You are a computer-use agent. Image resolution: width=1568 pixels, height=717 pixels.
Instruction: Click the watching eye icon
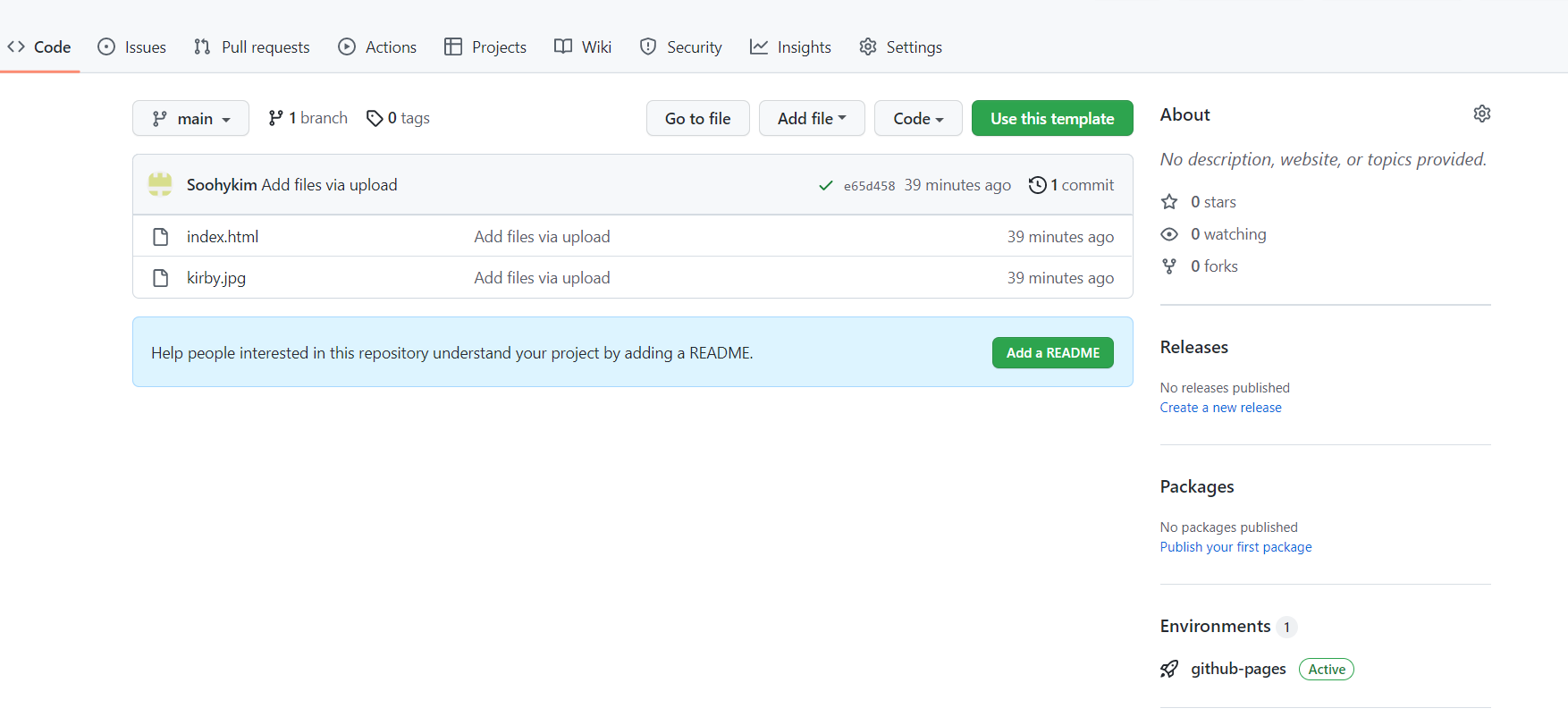1169,234
